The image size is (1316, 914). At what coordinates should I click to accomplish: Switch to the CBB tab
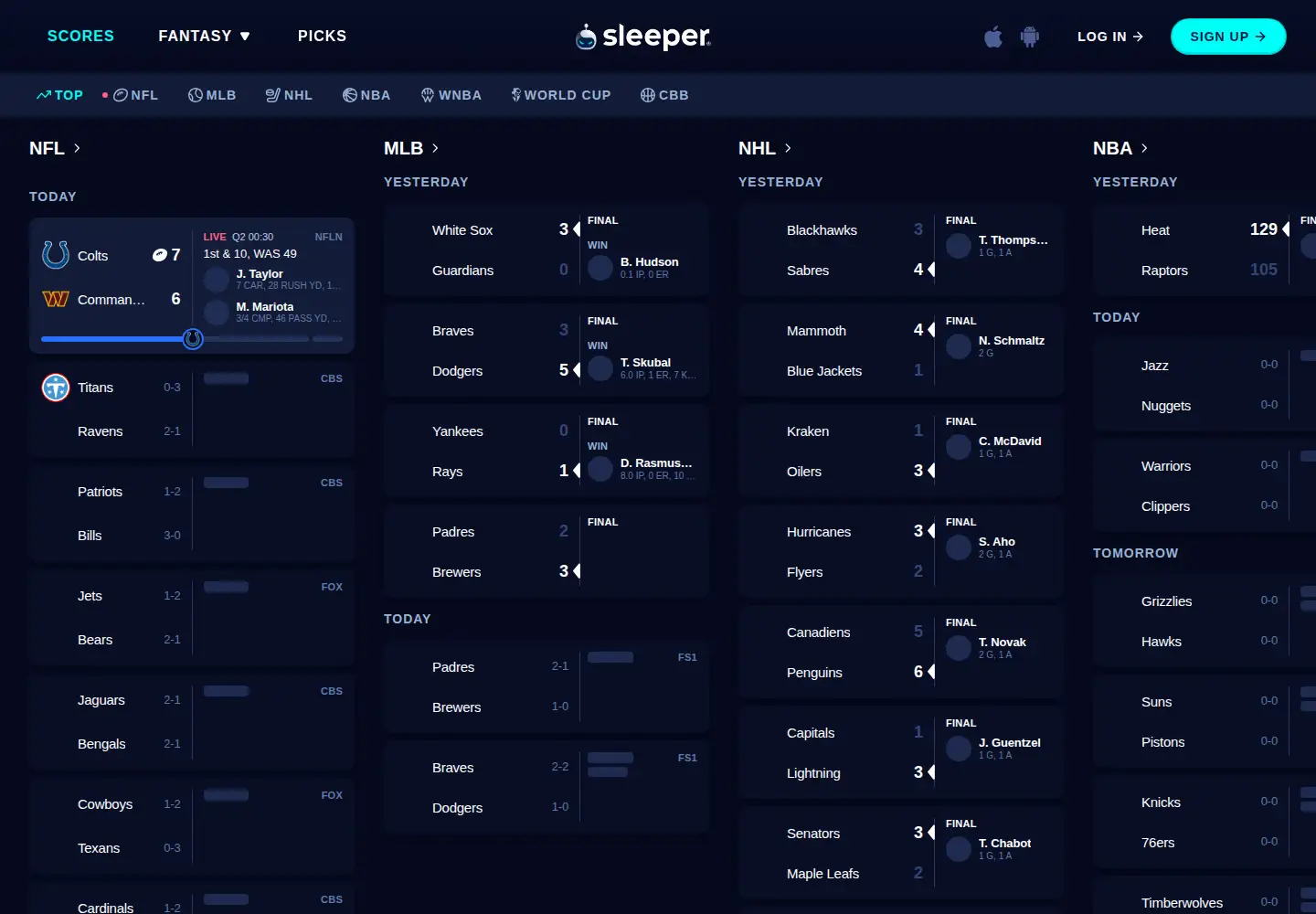[664, 95]
